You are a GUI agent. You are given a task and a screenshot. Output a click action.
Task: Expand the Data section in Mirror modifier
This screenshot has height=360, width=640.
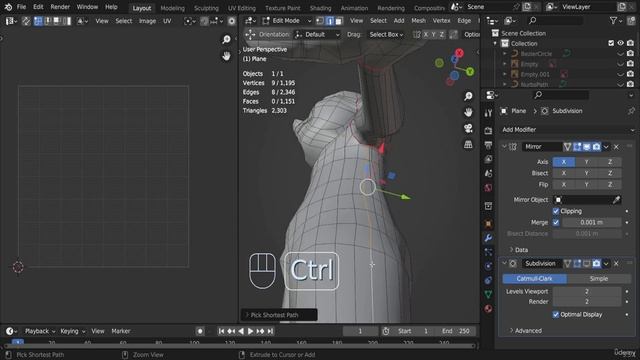(518, 250)
